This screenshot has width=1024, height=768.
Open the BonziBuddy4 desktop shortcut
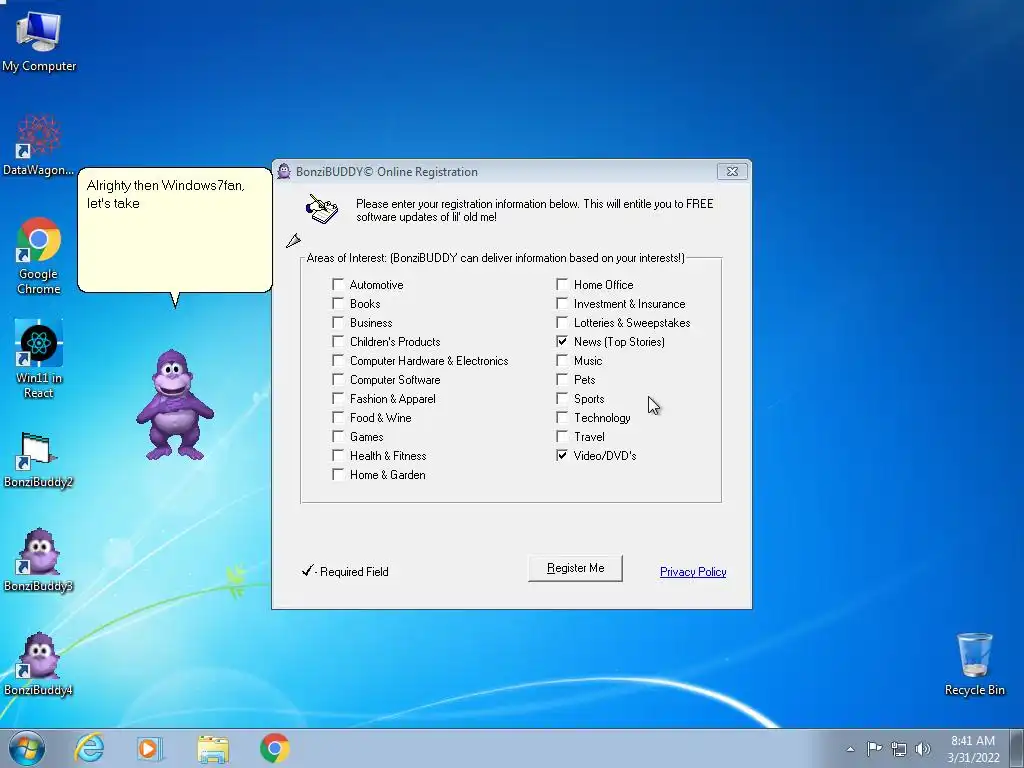click(39, 664)
